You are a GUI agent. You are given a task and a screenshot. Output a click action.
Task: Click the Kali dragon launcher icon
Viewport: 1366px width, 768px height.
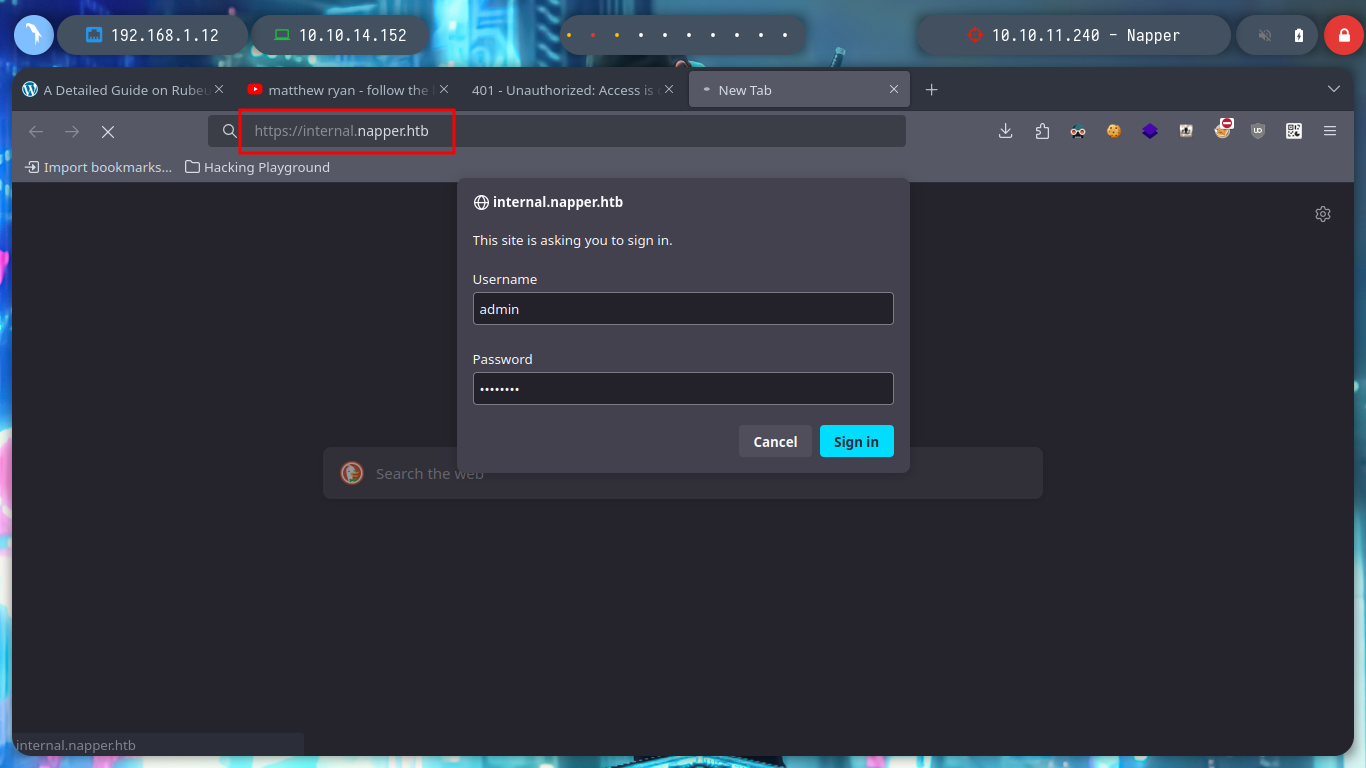pos(33,35)
